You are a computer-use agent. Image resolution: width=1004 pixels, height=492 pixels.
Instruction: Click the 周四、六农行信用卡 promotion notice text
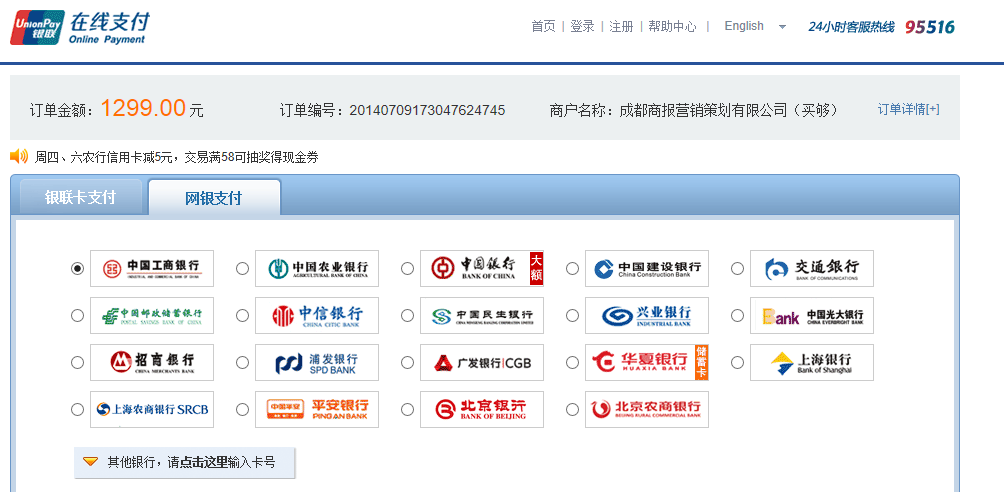tap(176, 157)
